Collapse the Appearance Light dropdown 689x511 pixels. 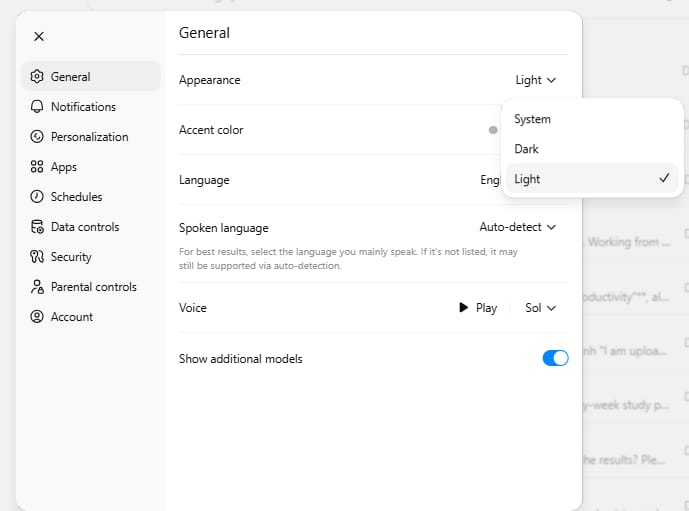(536, 80)
